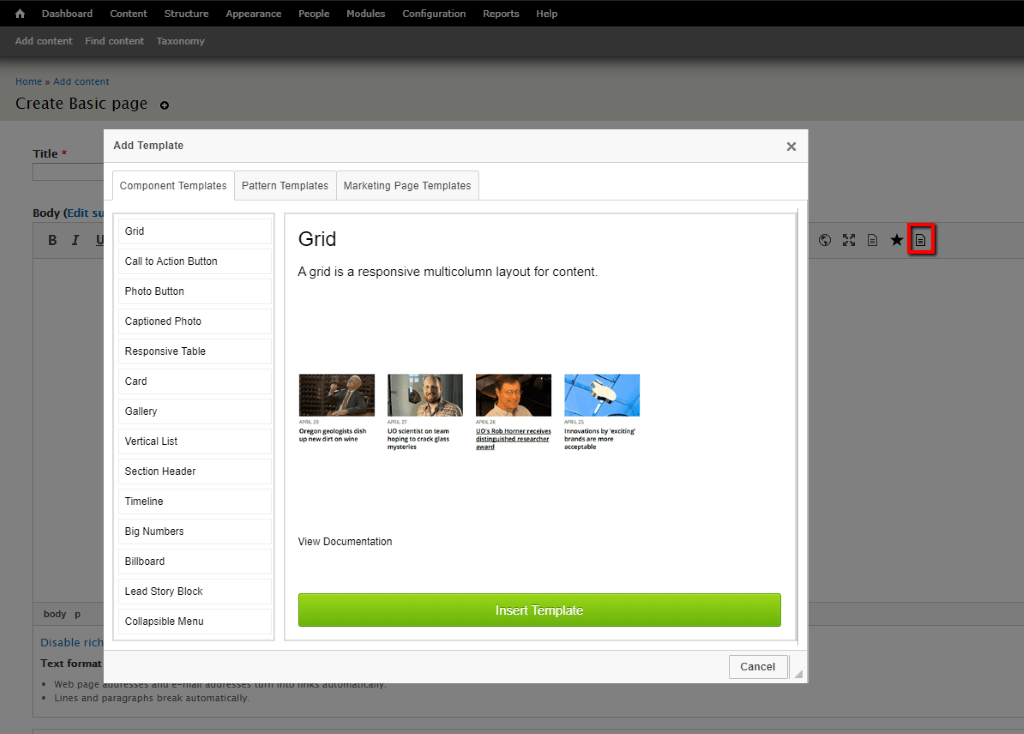Open the Modules menu
1024x734 pixels.
click(x=366, y=14)
